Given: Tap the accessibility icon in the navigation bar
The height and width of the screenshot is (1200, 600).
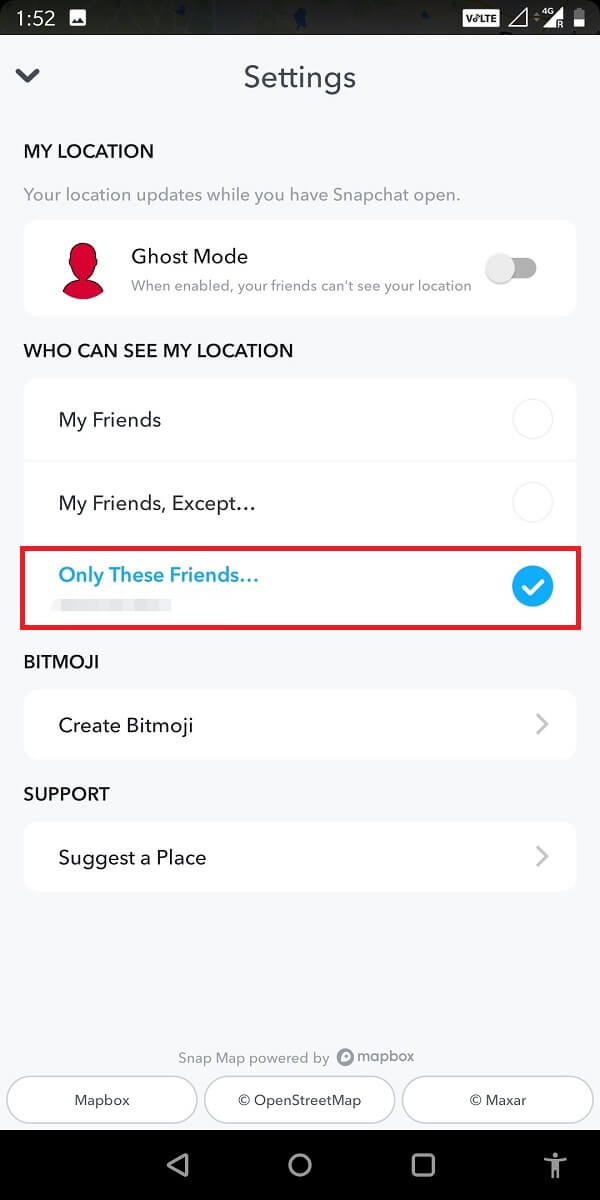Looking at the screenshot, I should click(556, 1164).
